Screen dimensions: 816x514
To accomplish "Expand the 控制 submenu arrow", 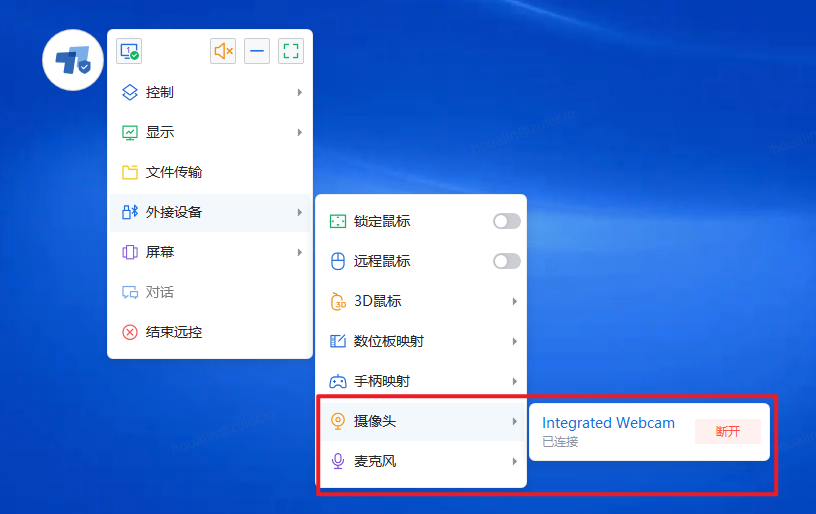I will click(x=300, y=93).
